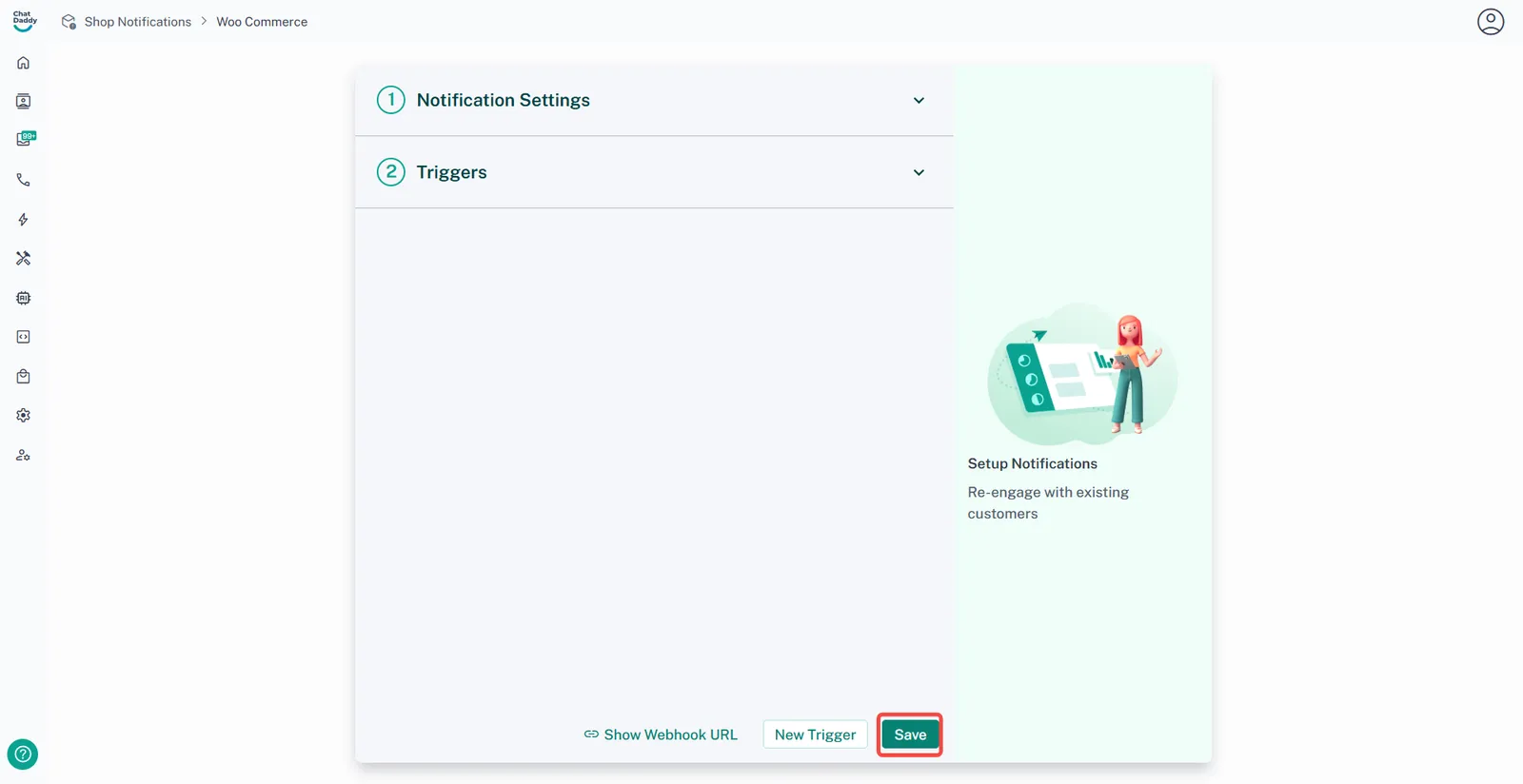1523x784 pixels.
Task: Click the code brackets sidebar icon
Action: (x=24, y=337)
